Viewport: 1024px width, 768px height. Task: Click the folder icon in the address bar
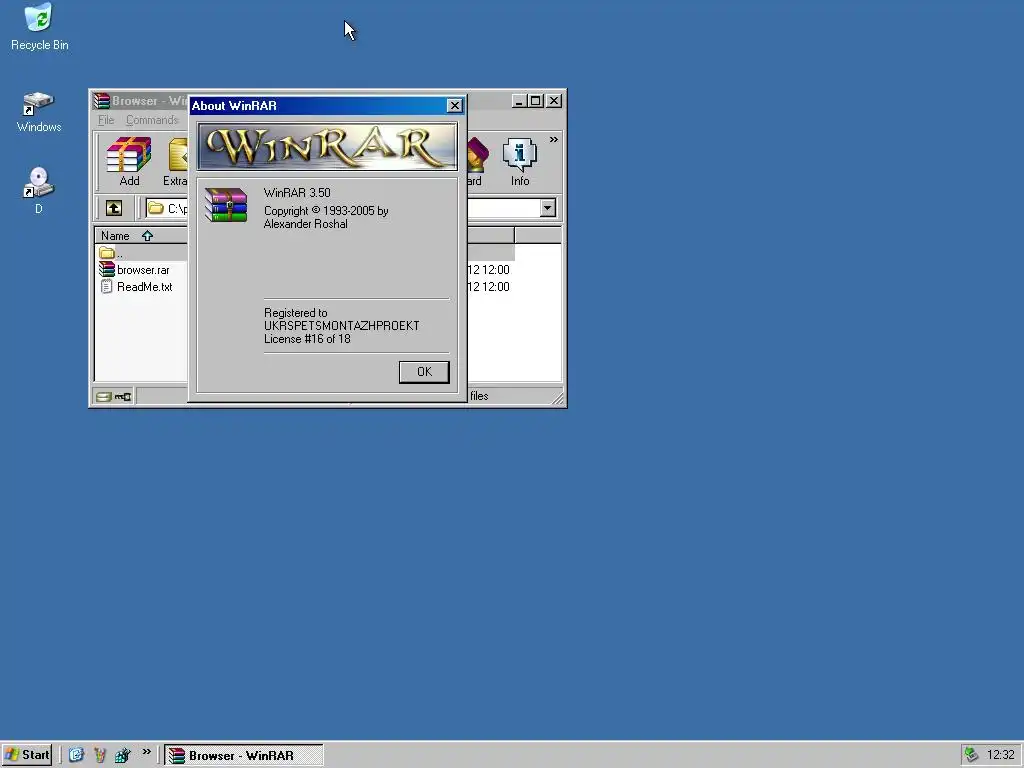pos(155,208)
